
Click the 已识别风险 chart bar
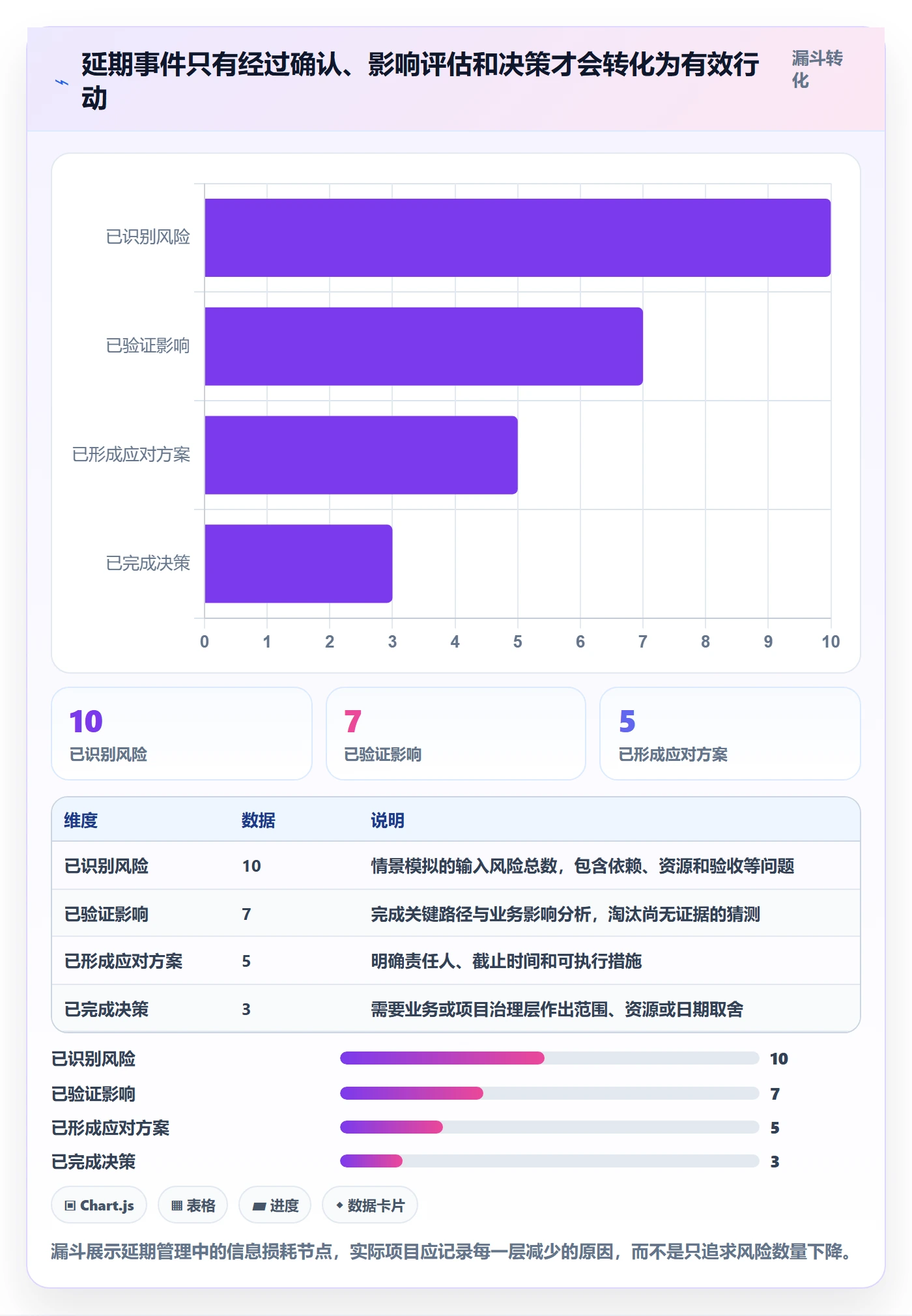[x=518, y=238]
